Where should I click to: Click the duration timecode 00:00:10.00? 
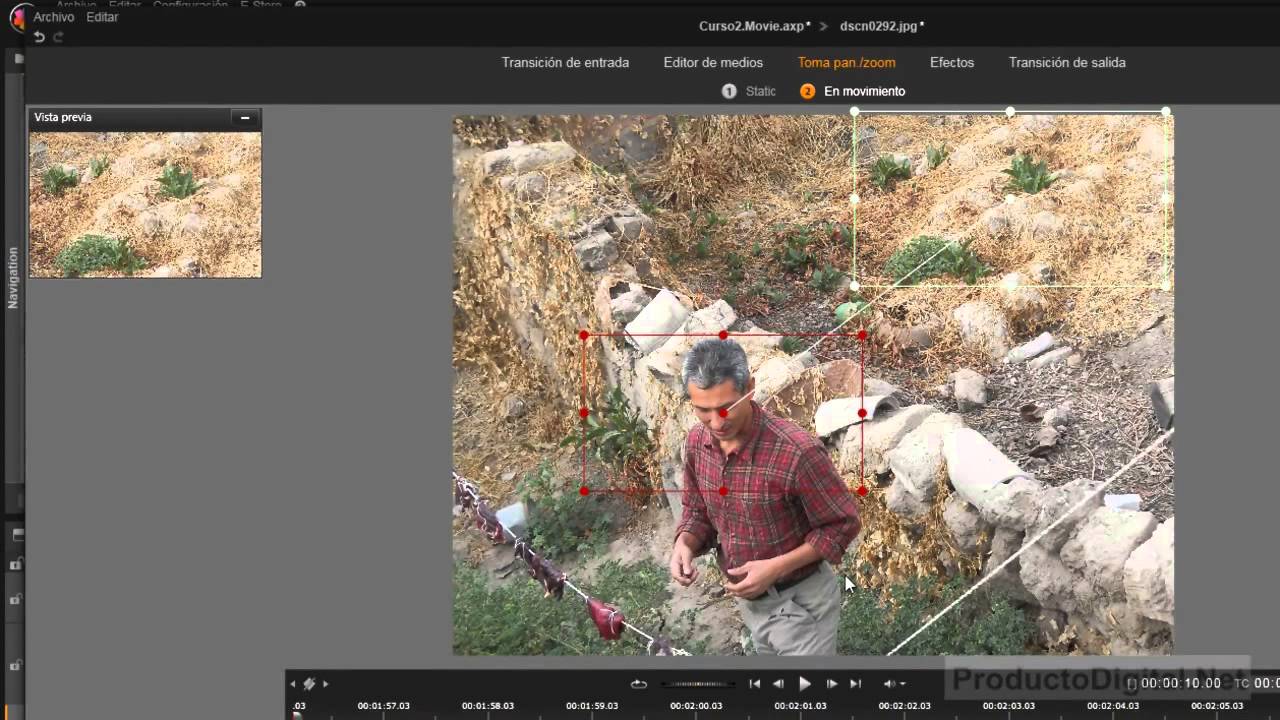click(1181, 683)
